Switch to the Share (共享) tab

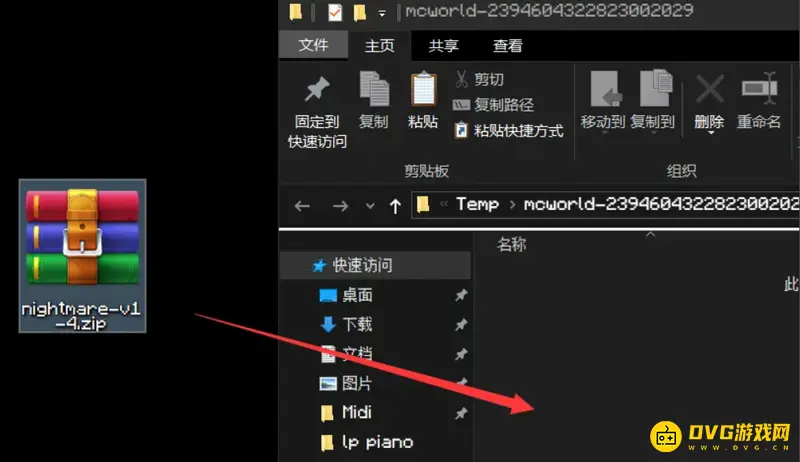[443, 46]
